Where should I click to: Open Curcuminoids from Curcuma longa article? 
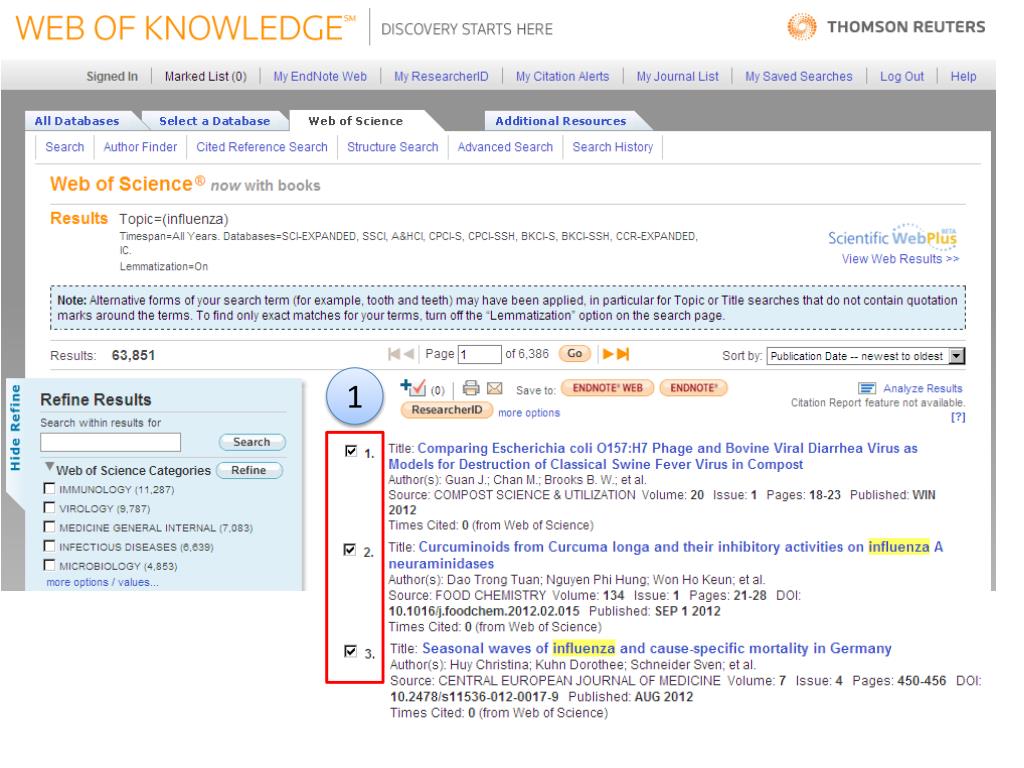point(665,555)
